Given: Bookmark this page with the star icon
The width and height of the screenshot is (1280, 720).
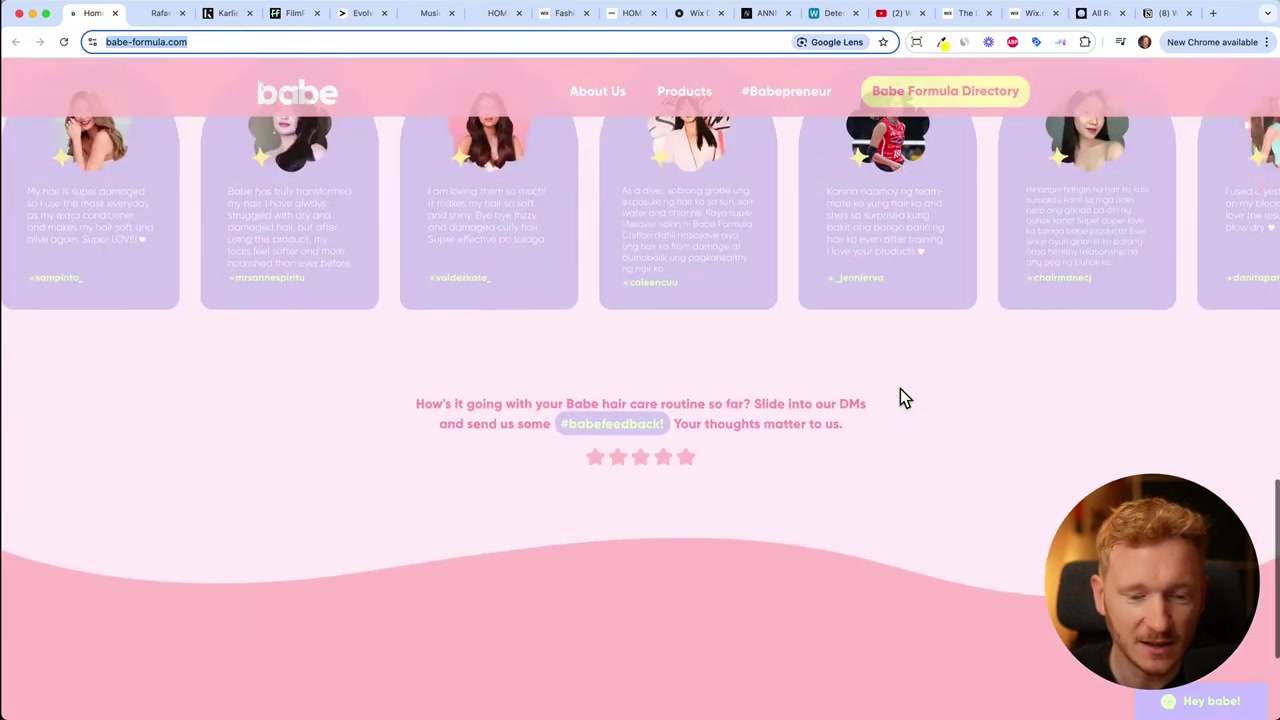Looking at the screenshot, I should [x=883, y=42].
